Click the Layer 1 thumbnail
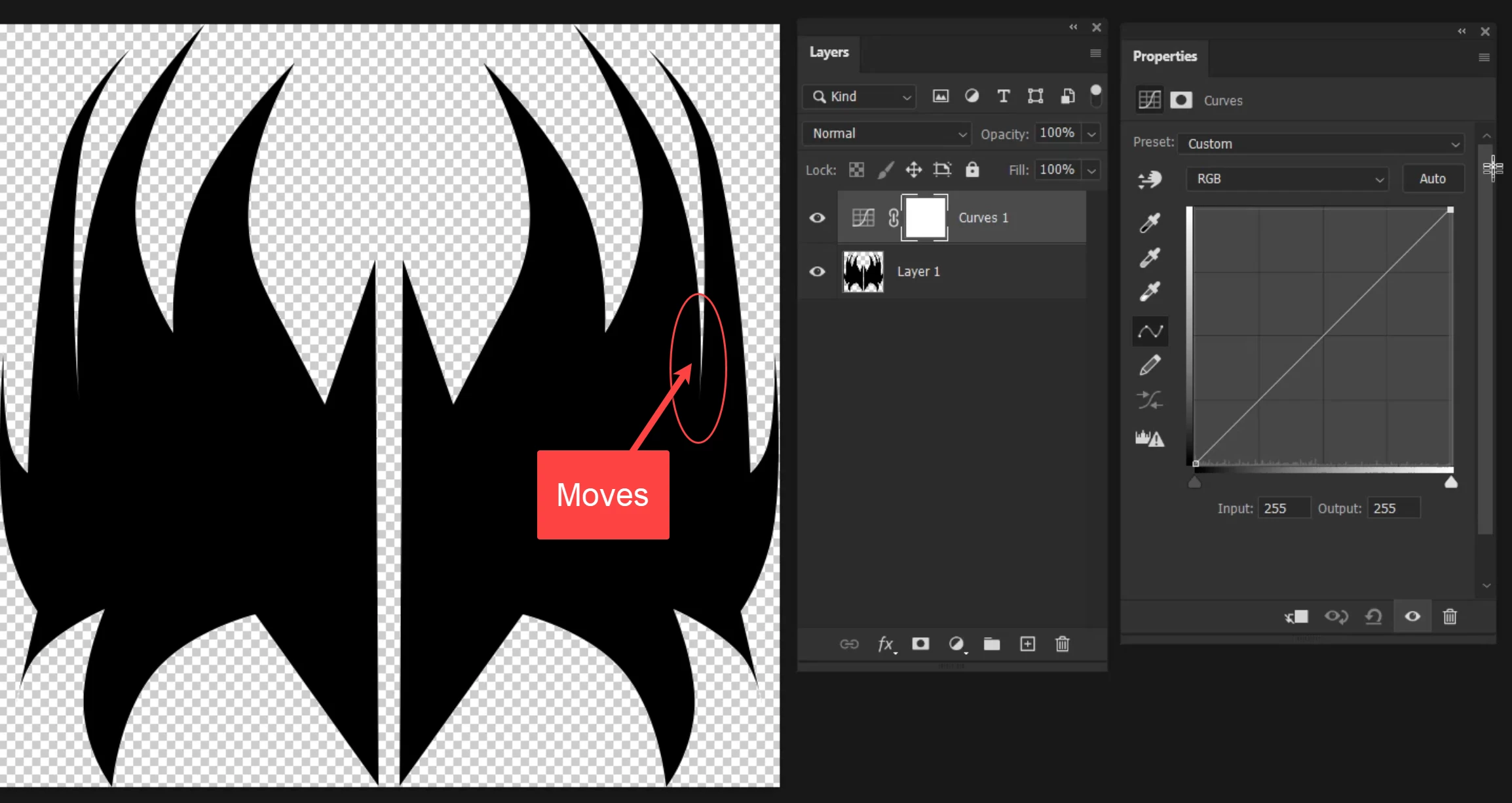1512x803 pixels. (x=863, y=271)
